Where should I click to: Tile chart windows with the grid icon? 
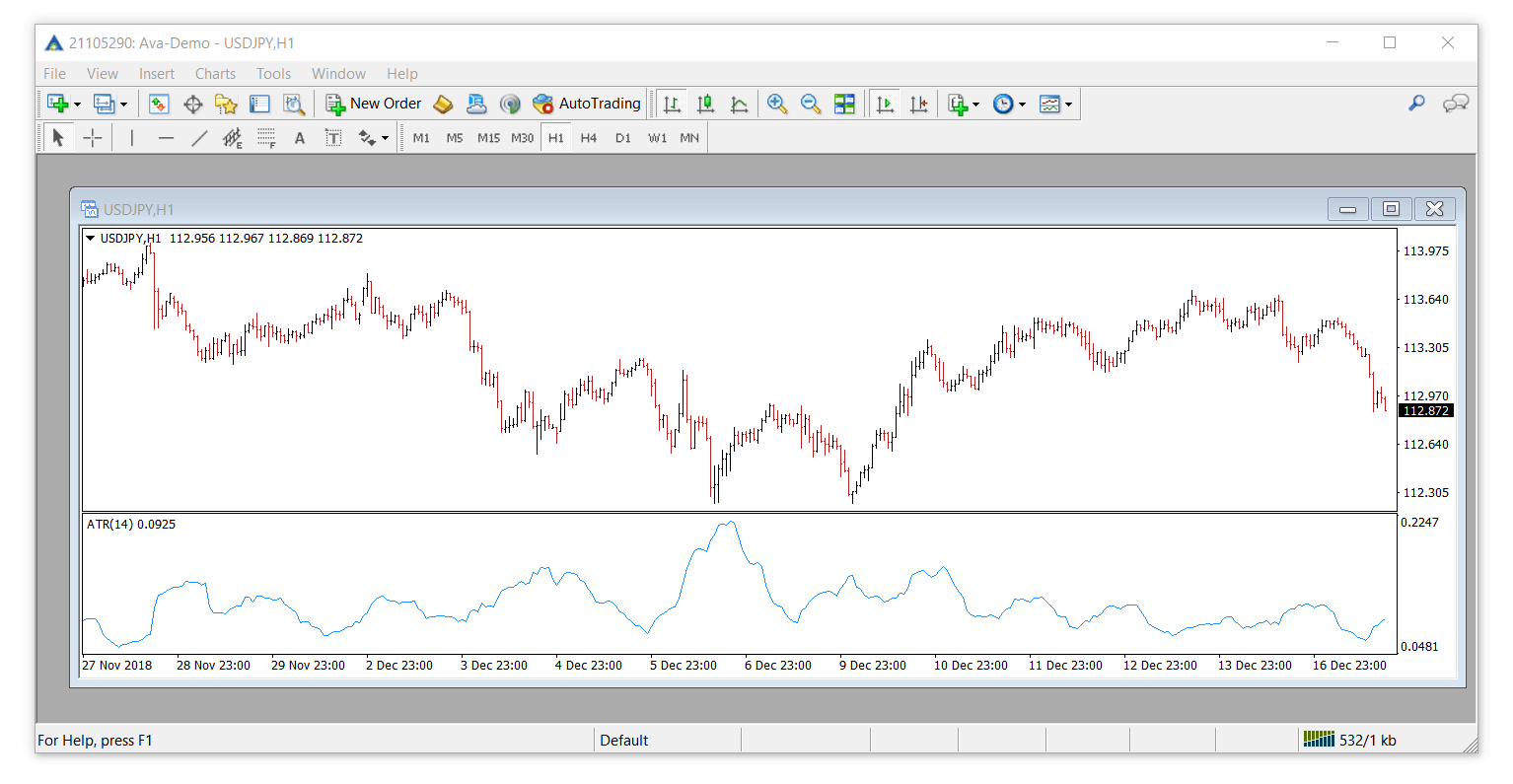[x=845, y=104]
